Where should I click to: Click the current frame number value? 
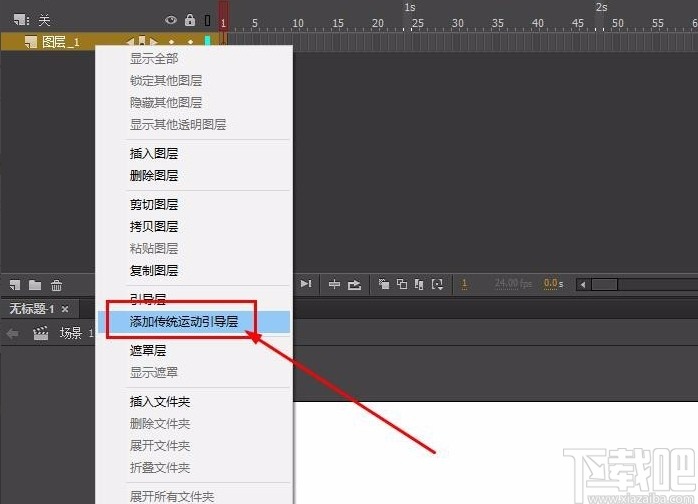464,284
